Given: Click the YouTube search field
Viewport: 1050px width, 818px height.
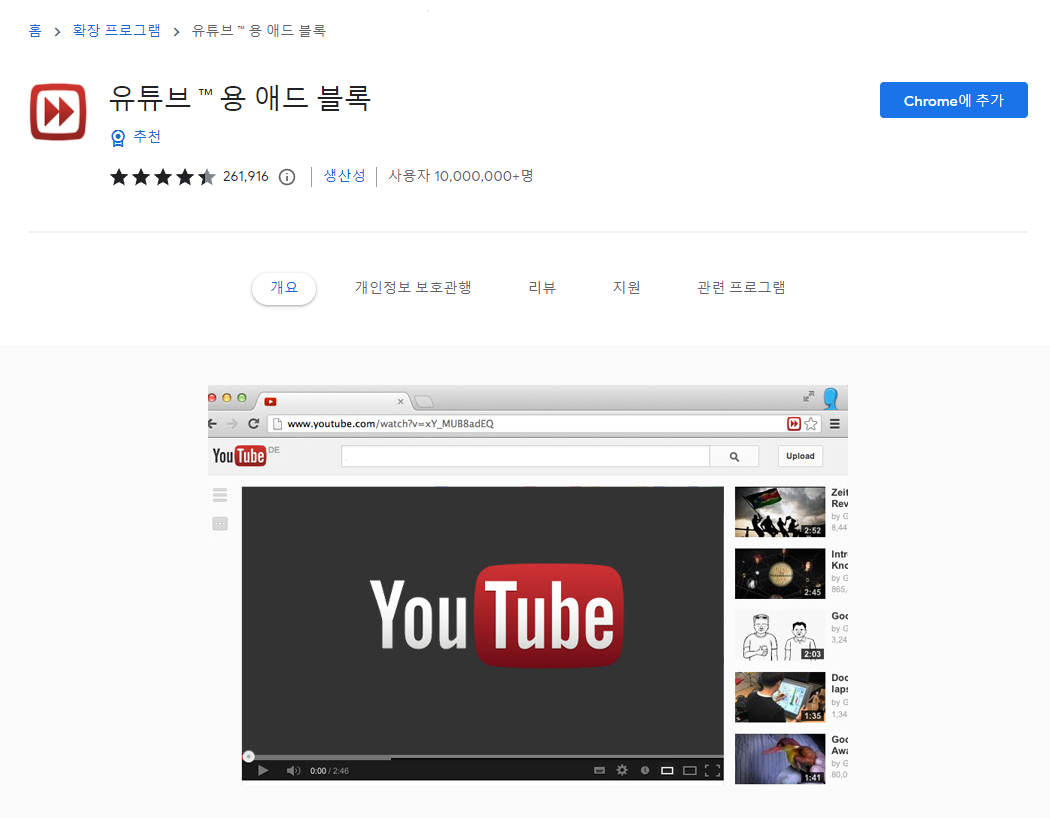Looking at the screenshot, I should pos(525,456).
